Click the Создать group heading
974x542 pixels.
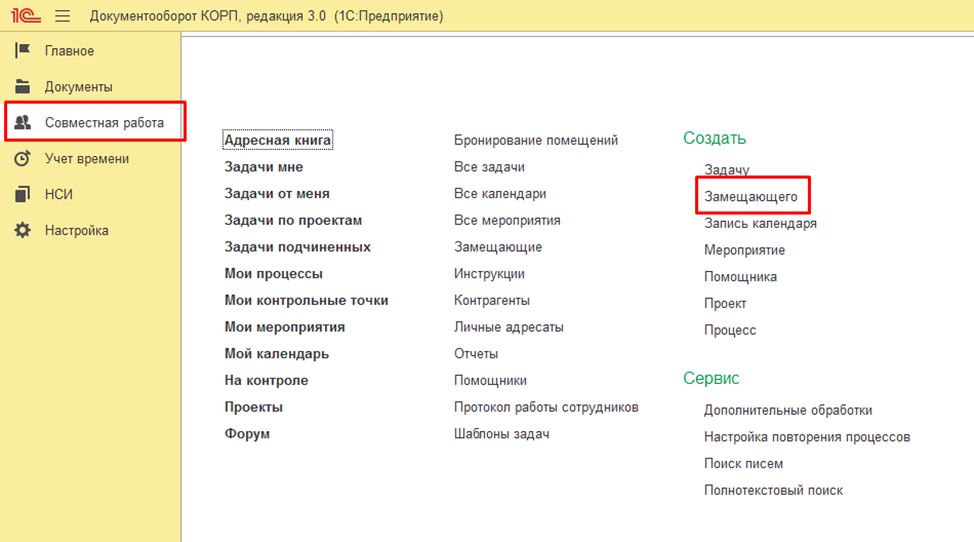point(714,138)
